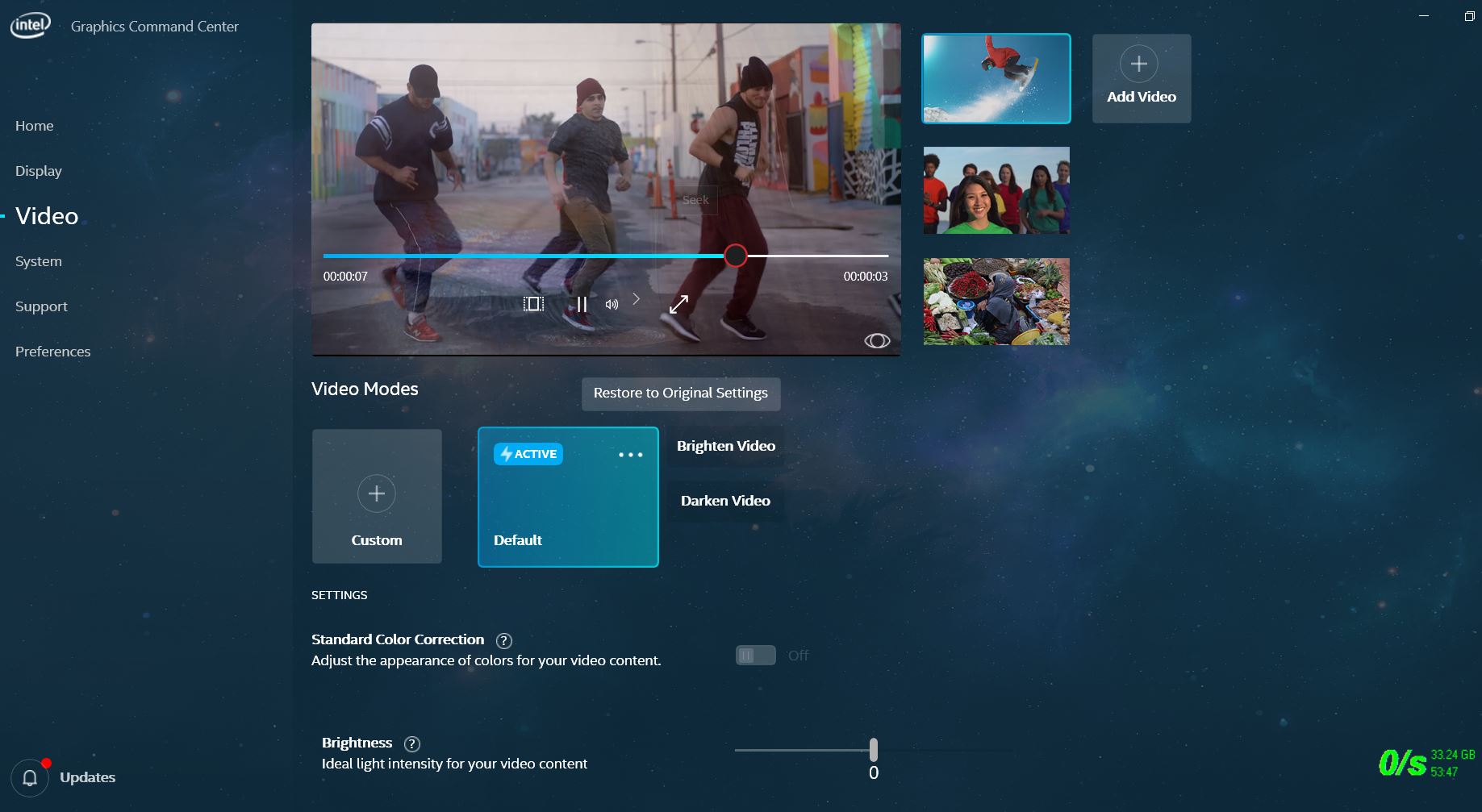This screenshot has height=812, width=1482.
Task: Expand video to fullscreen with arrow icon
Action: [x=679, y=304]
